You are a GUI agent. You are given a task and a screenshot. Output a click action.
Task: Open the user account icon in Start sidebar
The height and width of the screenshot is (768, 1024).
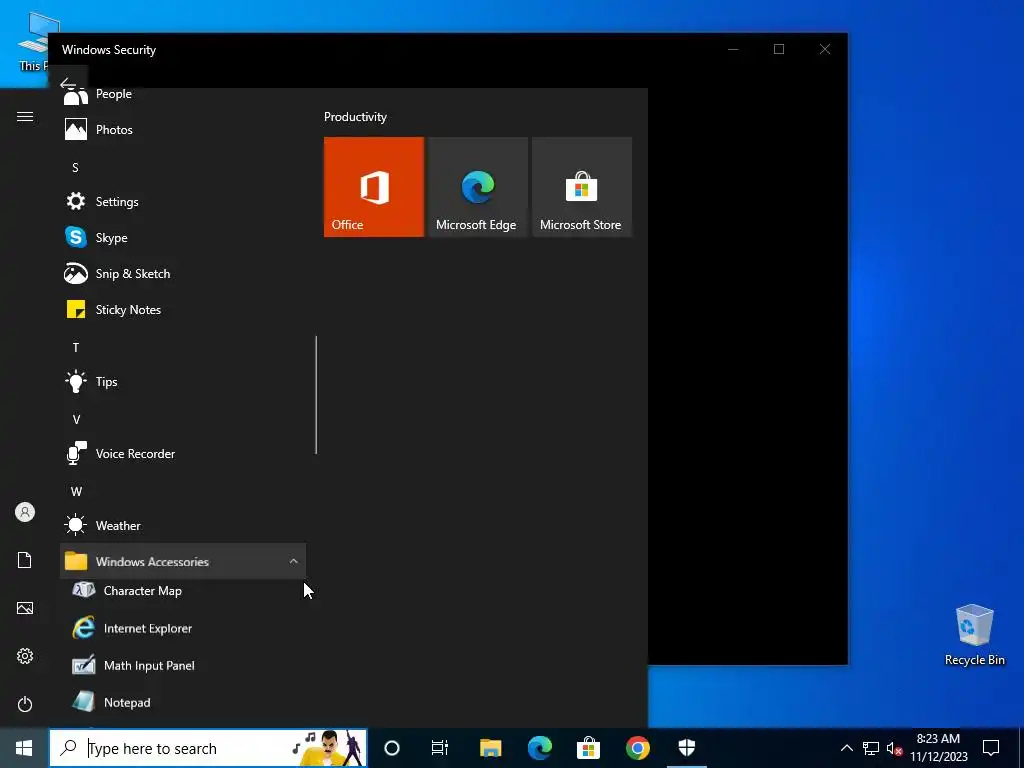pos(25,512)
